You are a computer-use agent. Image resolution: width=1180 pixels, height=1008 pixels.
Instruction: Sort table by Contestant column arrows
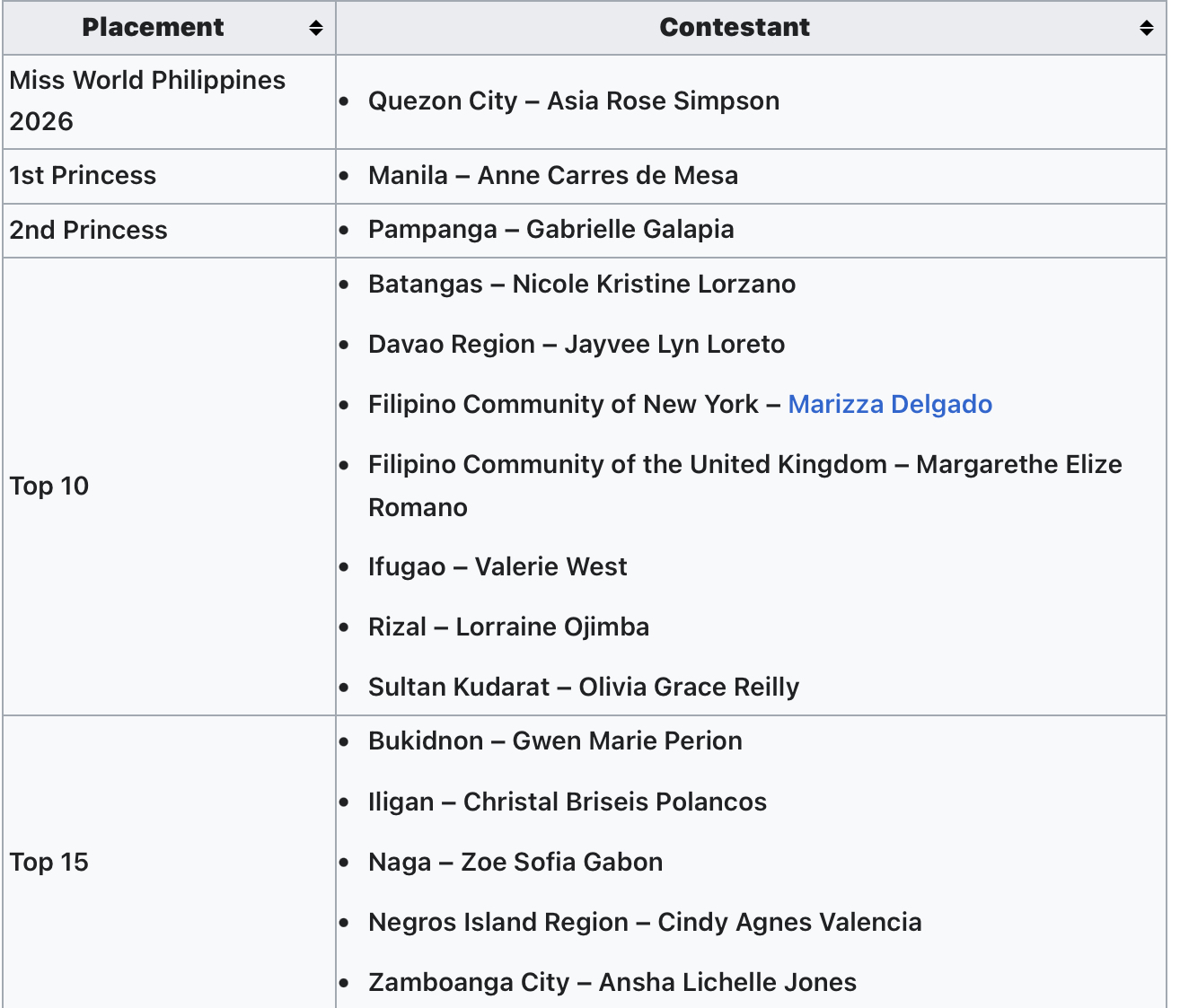(x=1146, y=28)
